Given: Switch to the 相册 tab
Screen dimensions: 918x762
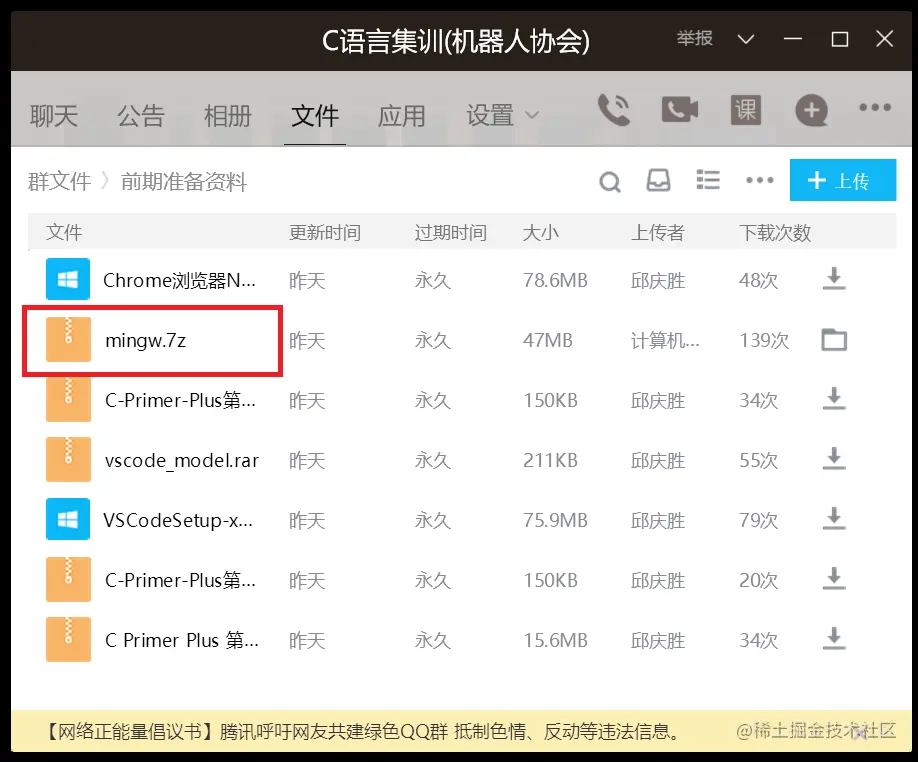Looking at the screenshot, I should tap(228, 115).
